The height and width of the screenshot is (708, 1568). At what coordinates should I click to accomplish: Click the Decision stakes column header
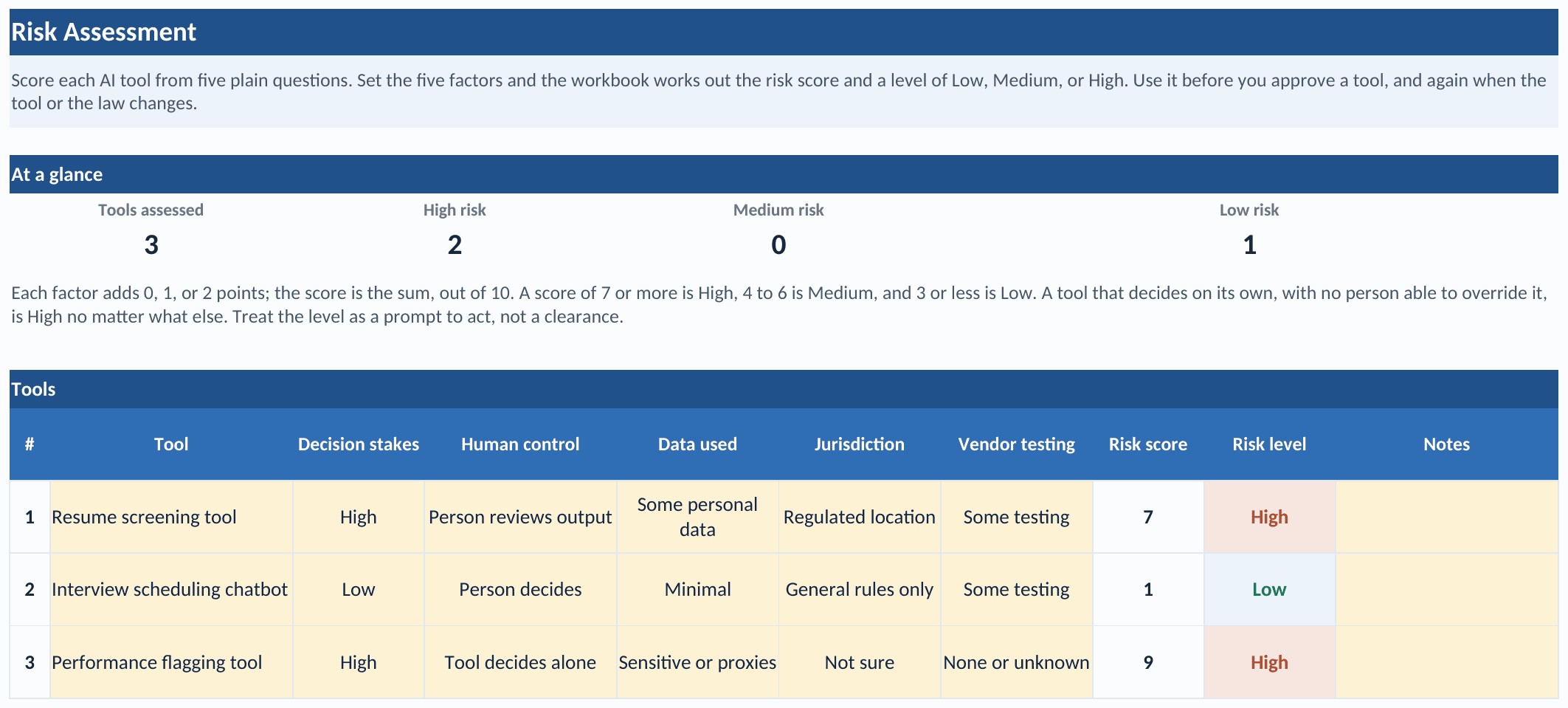point(359,444)
